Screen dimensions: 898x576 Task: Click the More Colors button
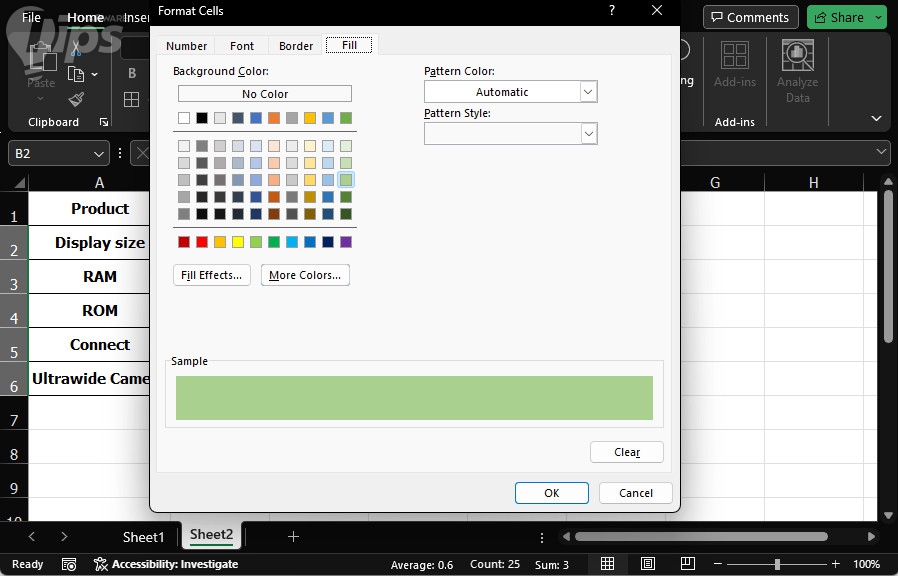point(305,275)
